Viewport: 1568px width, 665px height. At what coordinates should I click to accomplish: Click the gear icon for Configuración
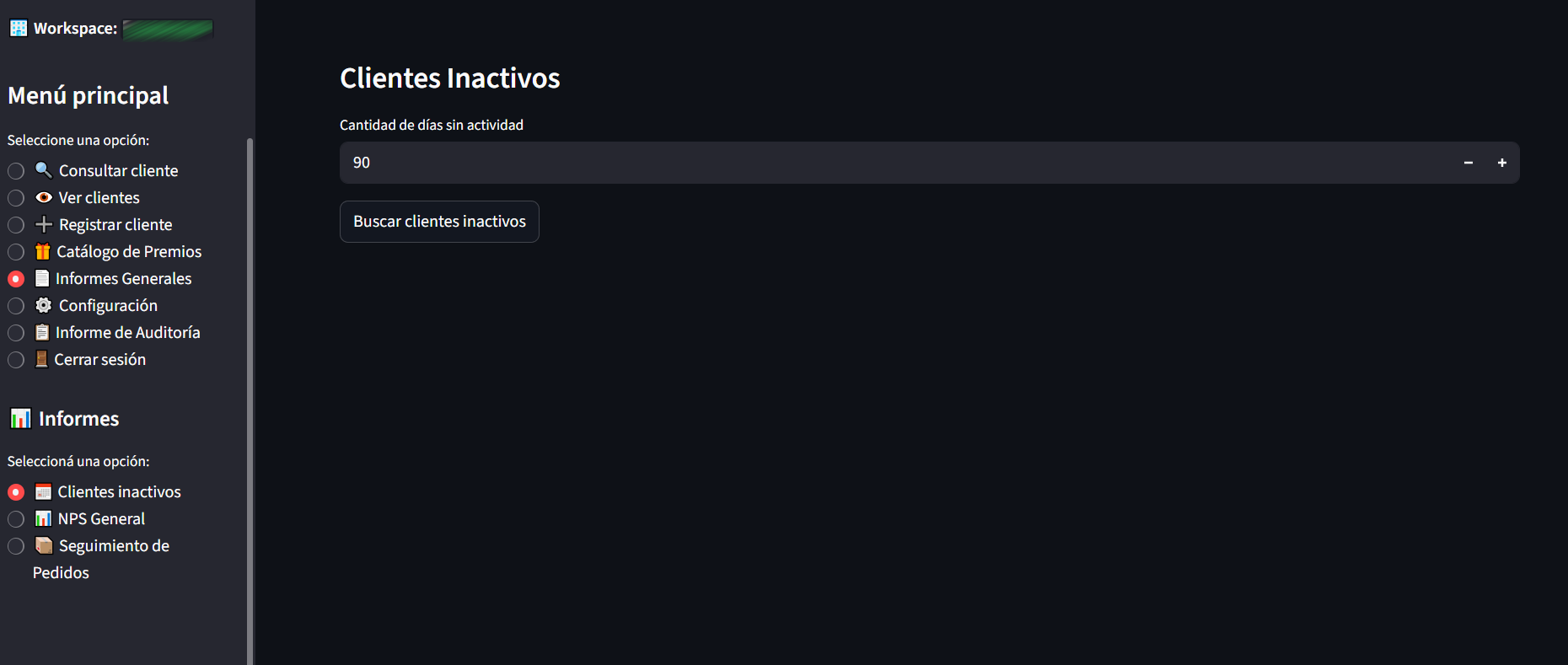[44, 305]
